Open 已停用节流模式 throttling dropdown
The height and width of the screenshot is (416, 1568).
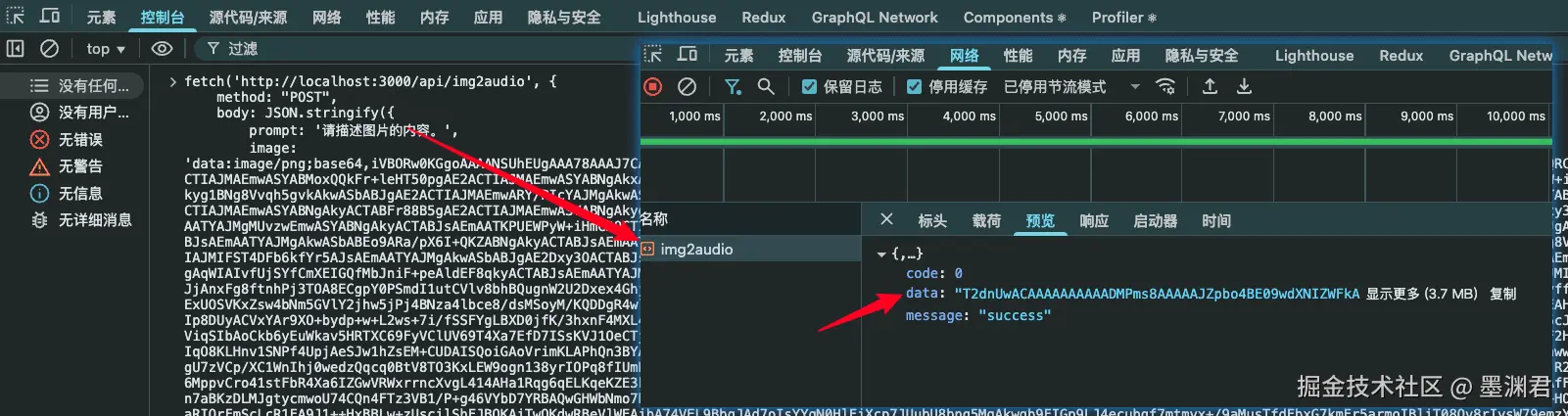point(1071,87)
